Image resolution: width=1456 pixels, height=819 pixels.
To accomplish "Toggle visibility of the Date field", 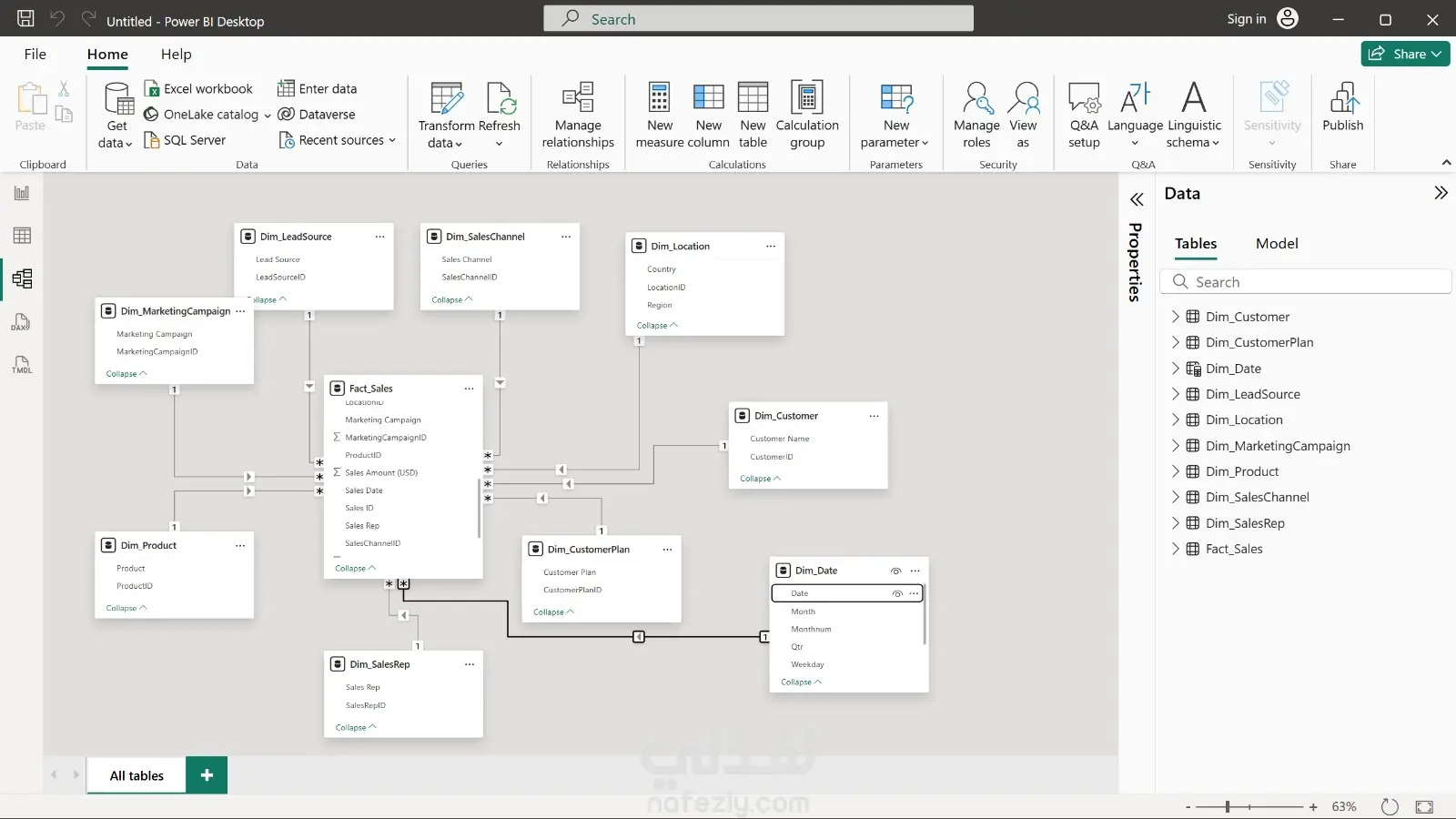I will pos(897,593).
